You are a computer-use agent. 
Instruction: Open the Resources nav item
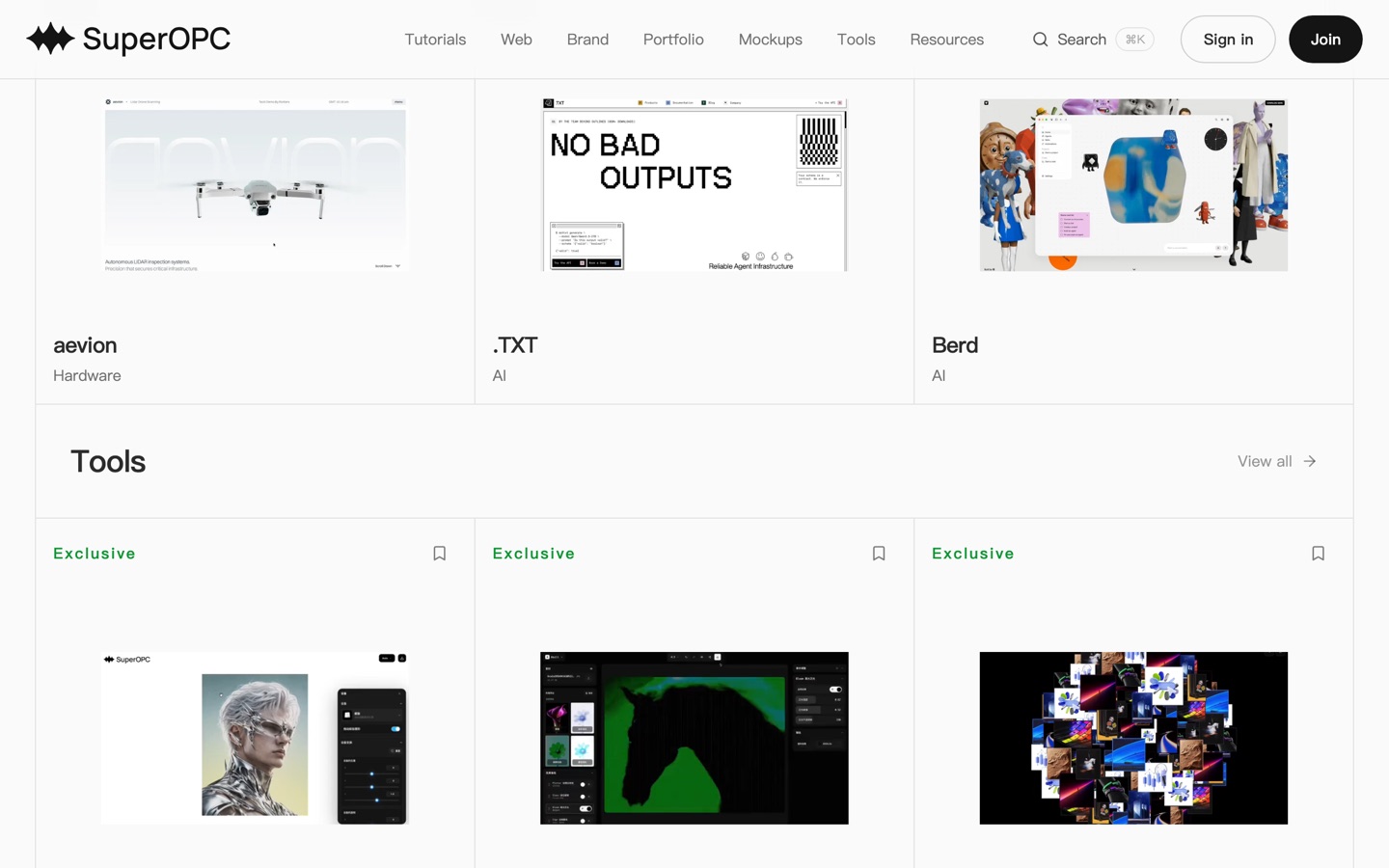947,40
